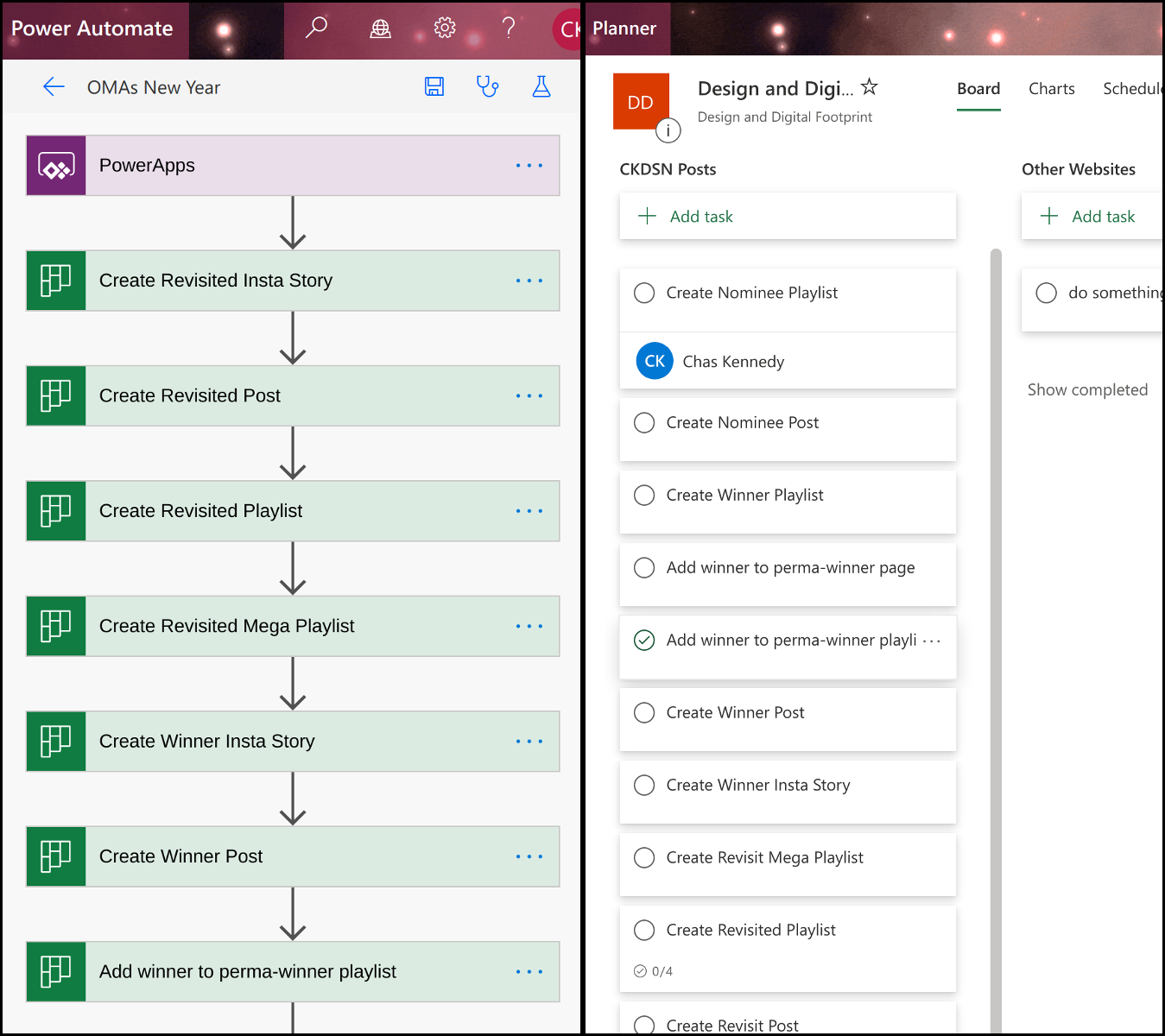Screen dimensions: 1165x1036
Task: Switch to the Charts tab in Planner
Action: click(x=1051, y=89)
